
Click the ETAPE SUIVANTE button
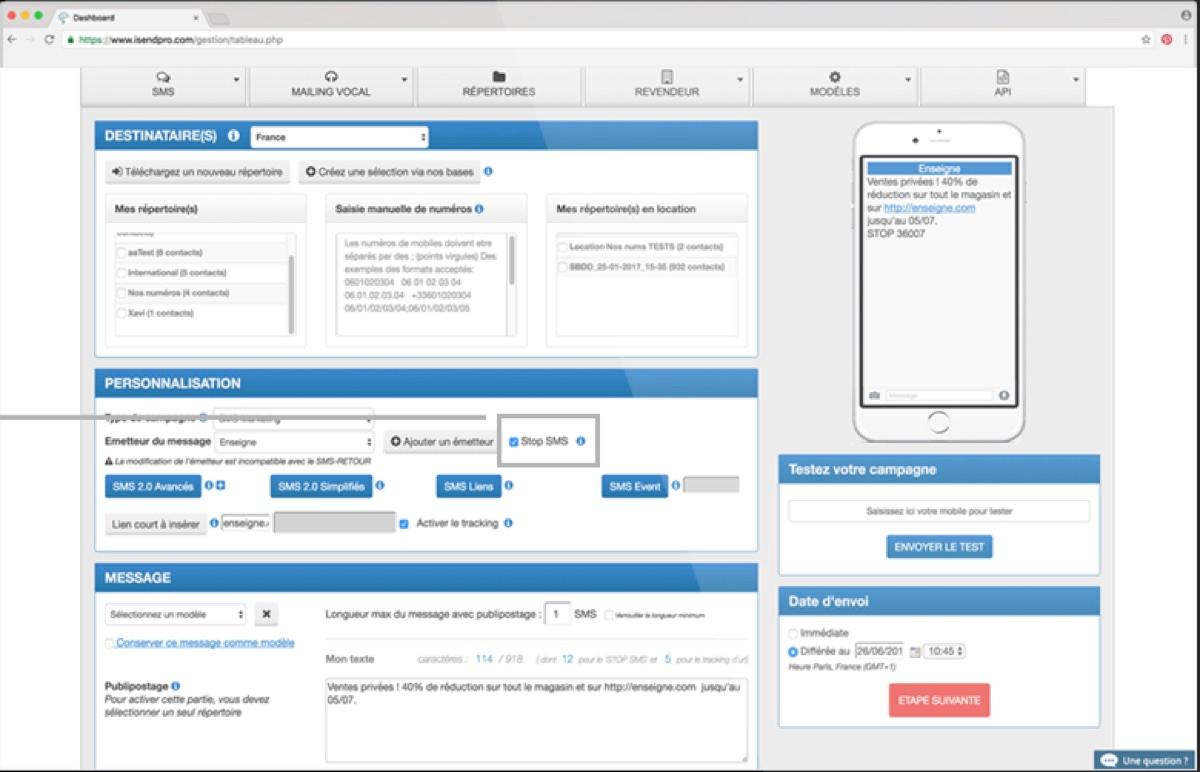tap(938, 701)
